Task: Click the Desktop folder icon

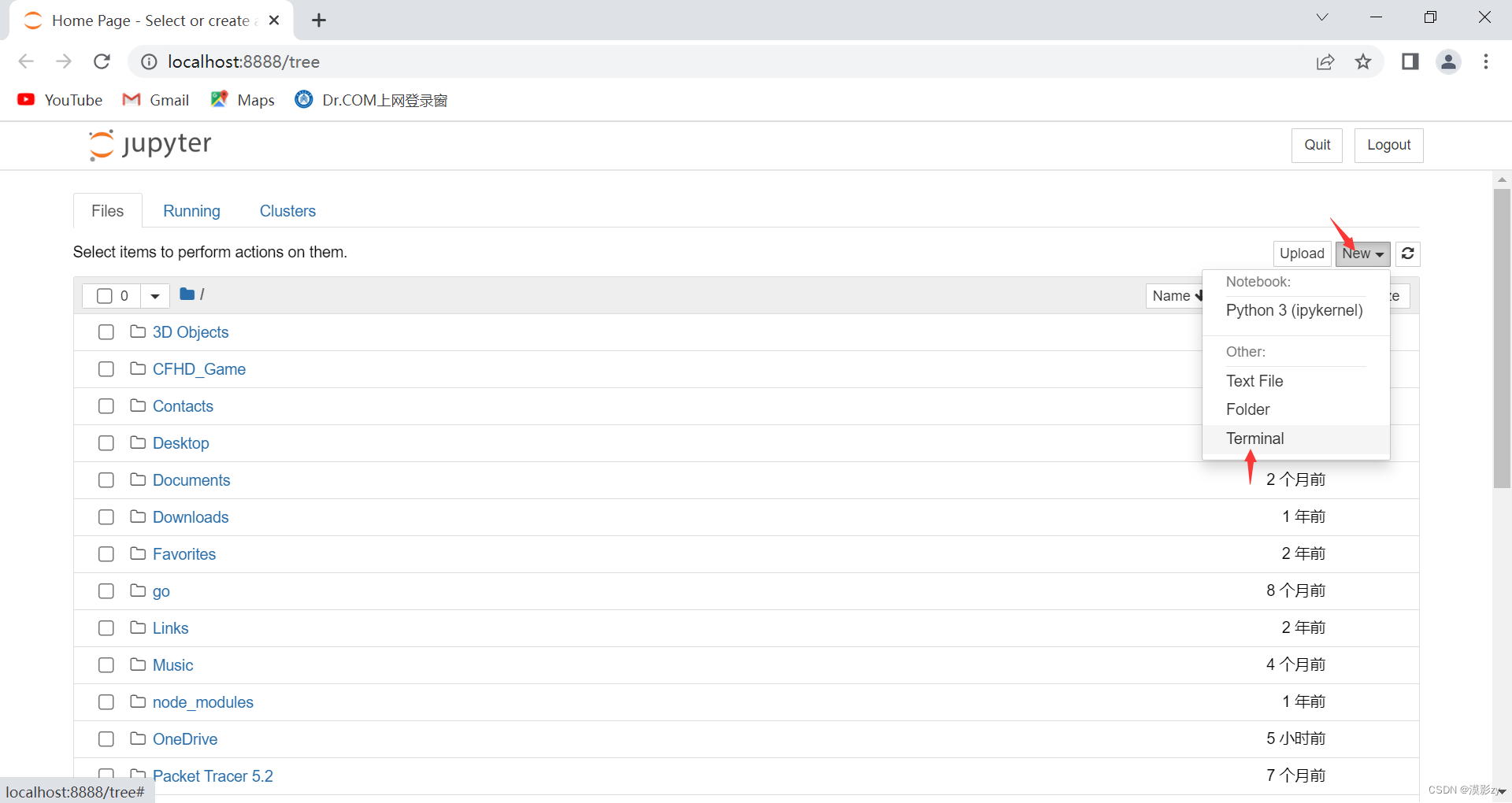Action: (138, 442)
